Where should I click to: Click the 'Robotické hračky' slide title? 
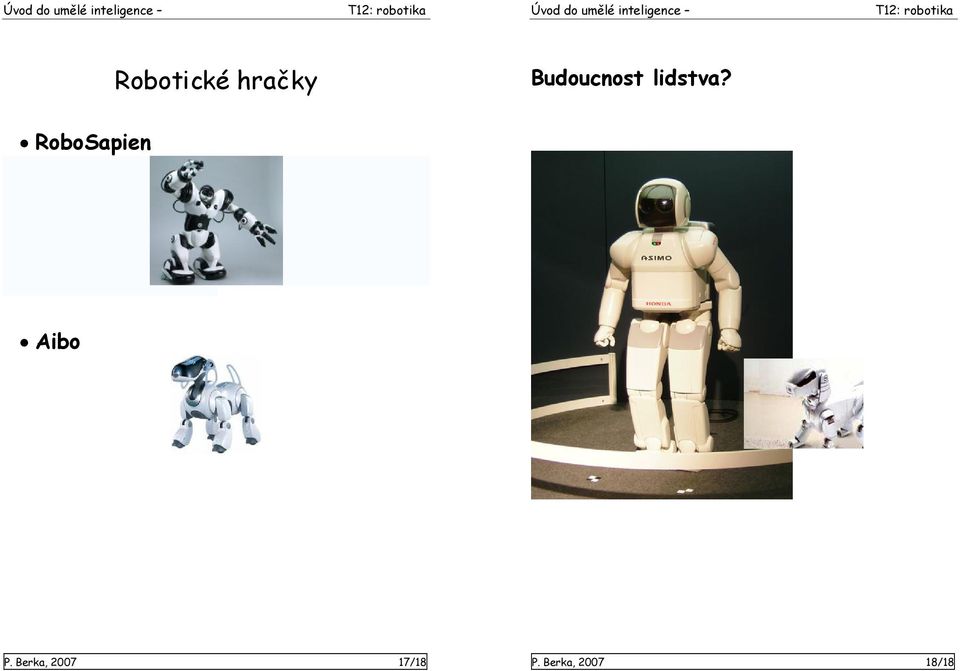click(x=216, y=81)
